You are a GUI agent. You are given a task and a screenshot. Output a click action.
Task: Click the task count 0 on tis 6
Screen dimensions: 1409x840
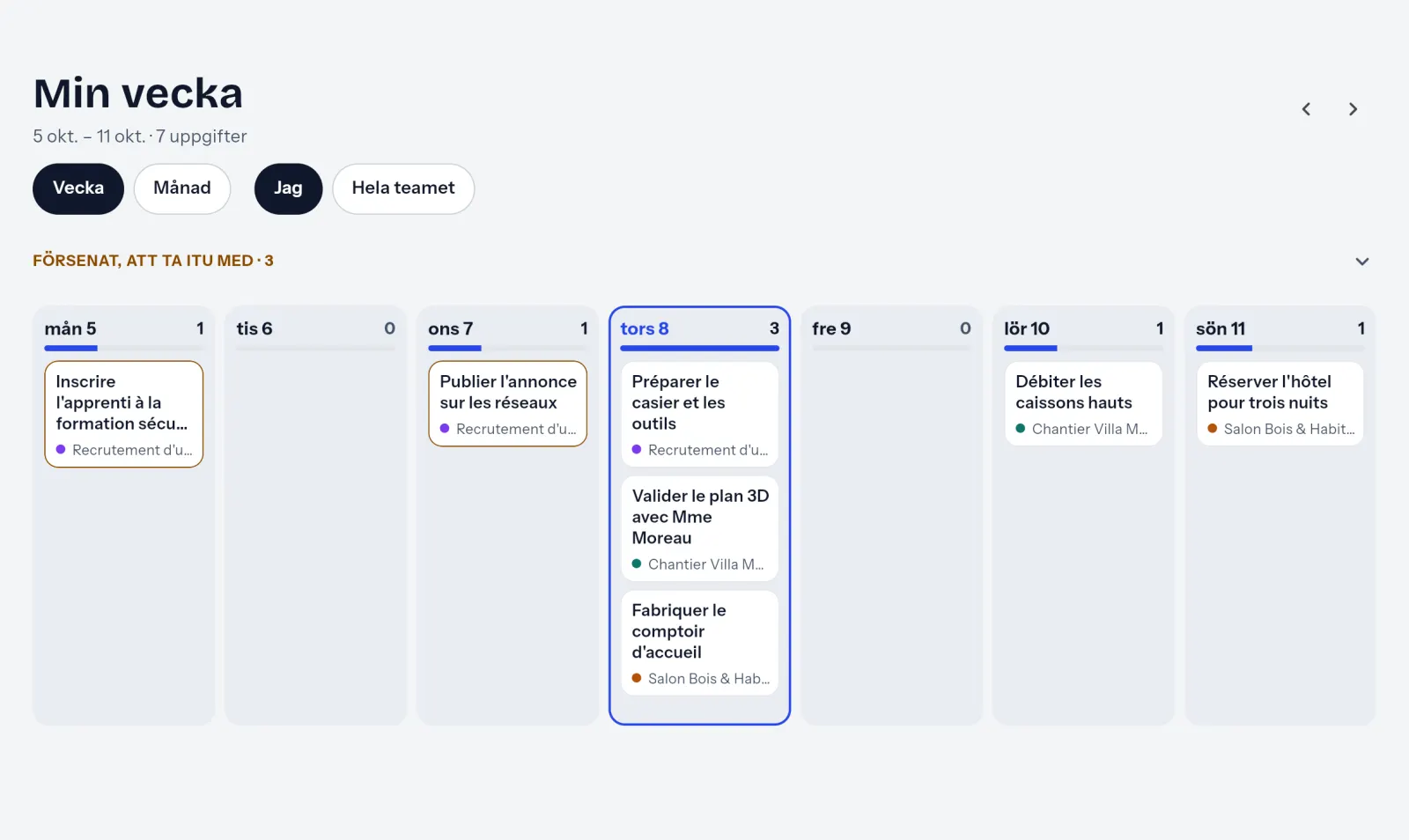[x=389, y=328]
